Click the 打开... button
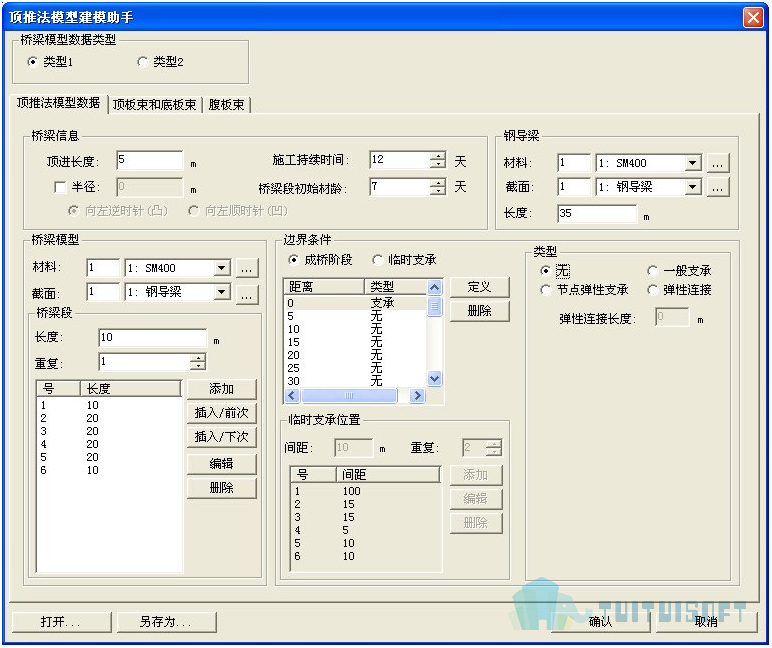This screenshot has height=648, width=772. (x=62, y=622)
